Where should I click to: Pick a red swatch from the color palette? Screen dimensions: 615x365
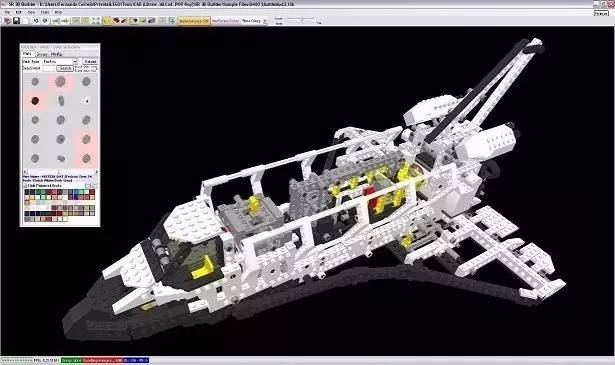point(91,192)
